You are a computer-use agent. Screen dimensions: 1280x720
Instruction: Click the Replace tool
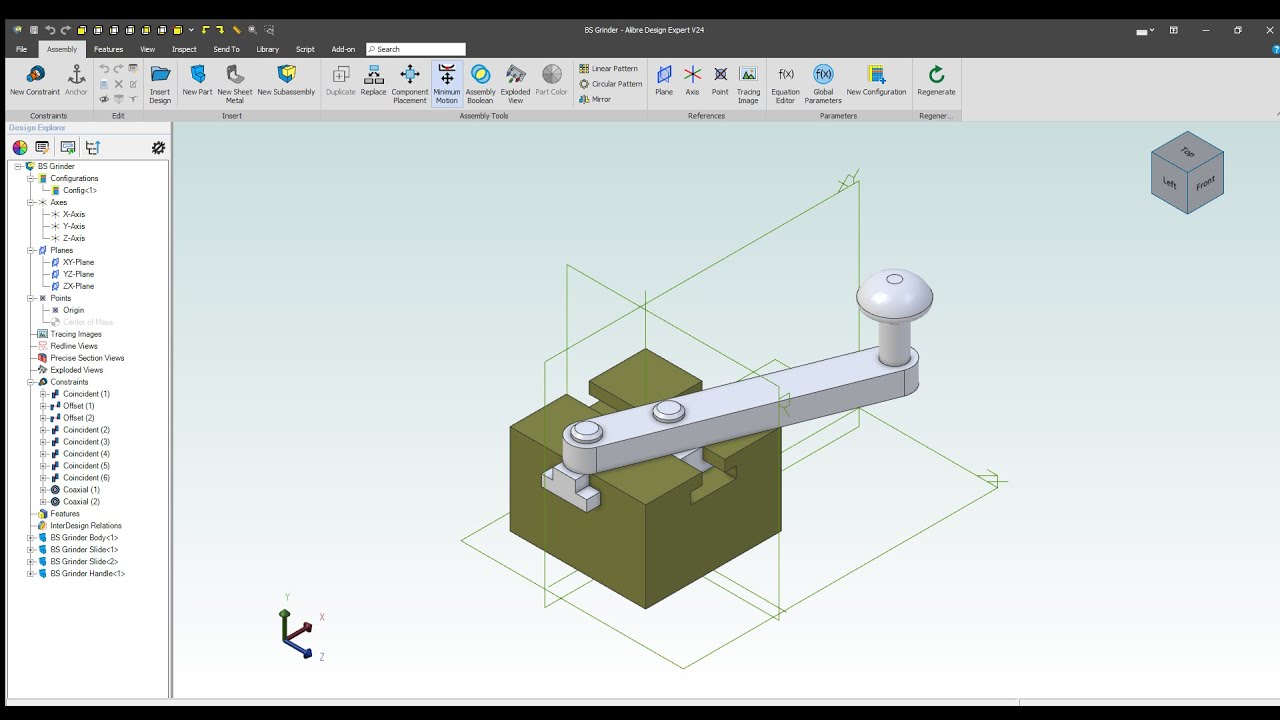click(x=373, y=81)
